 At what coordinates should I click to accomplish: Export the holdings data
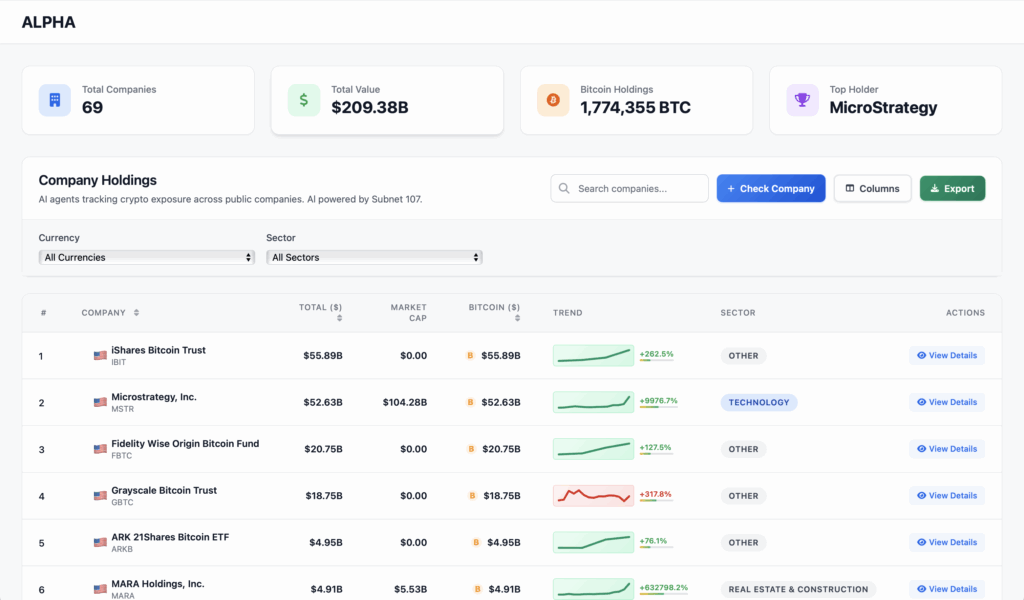[952, 188]
